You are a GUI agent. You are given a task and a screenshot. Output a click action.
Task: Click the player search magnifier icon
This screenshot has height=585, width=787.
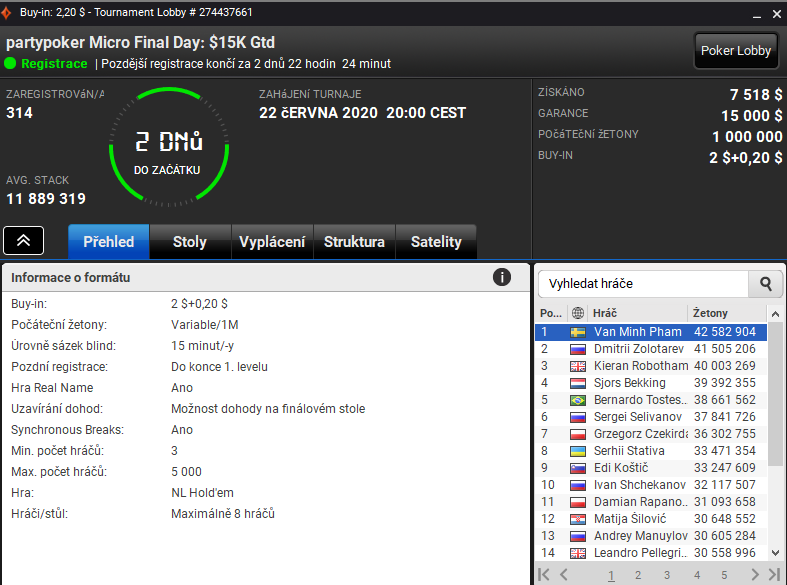pyautogui.click(x=765, y=284)
